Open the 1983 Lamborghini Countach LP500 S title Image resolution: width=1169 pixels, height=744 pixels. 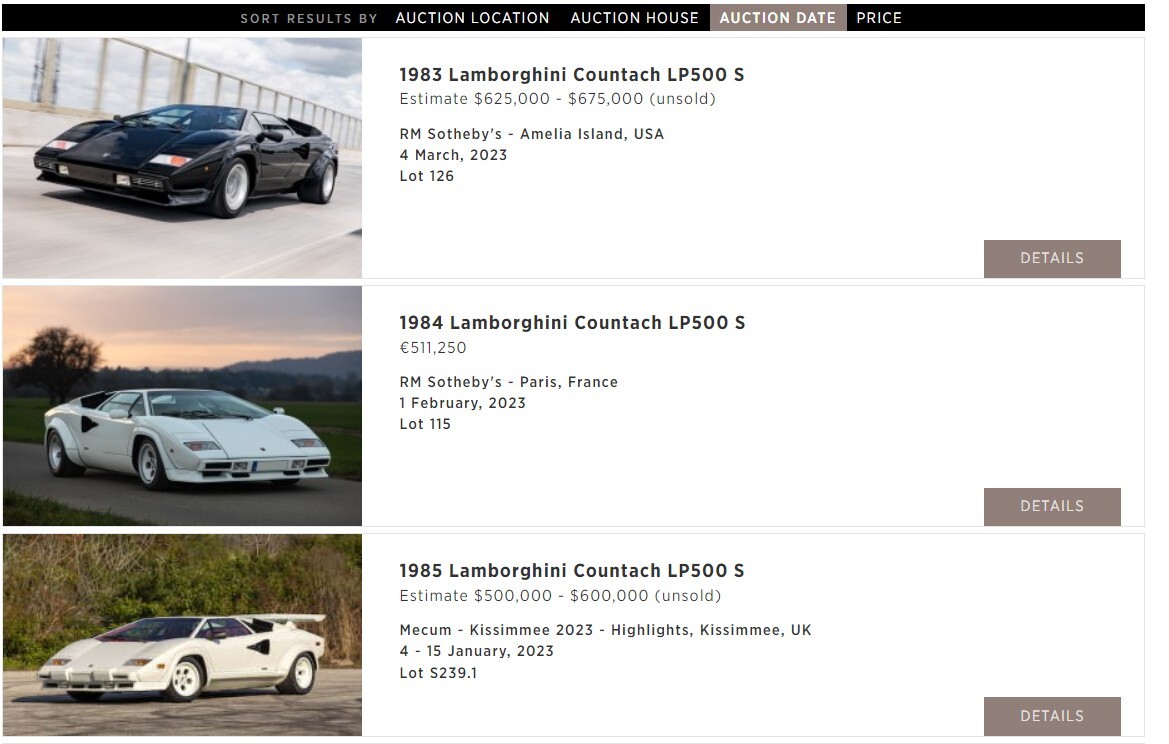point(572,75)
